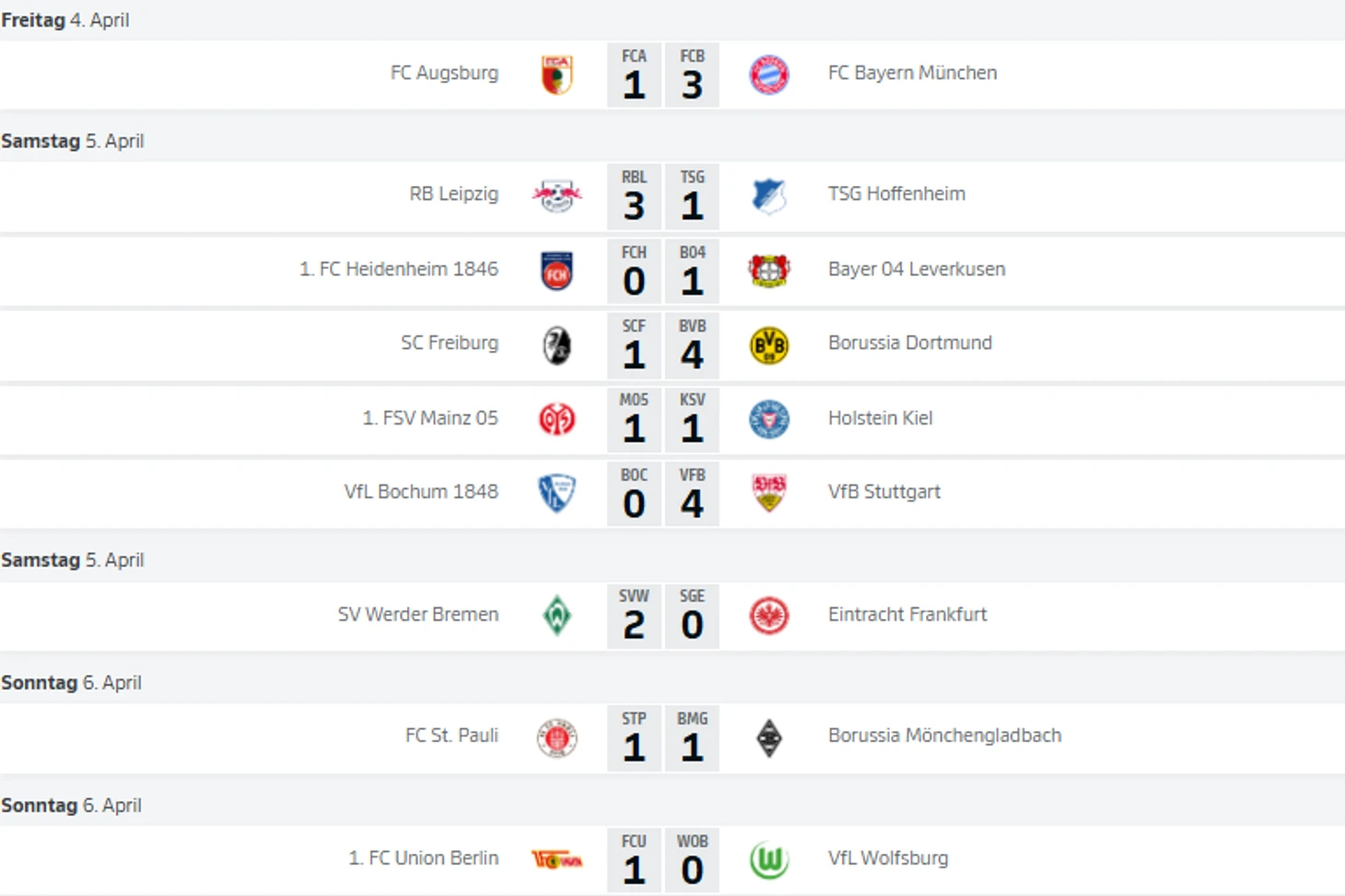The image size is (1345, 896).
Task: Open the FCA 1 score box
Action: pyautogui.click(x=634, y=76)
